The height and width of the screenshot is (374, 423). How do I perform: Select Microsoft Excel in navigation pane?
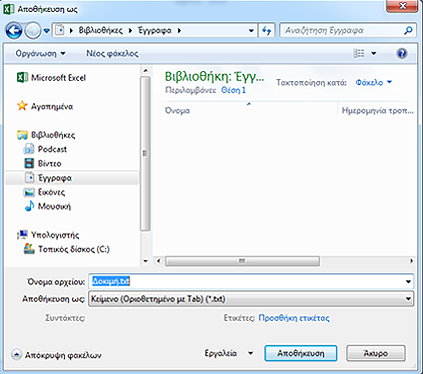coord(58,78)
